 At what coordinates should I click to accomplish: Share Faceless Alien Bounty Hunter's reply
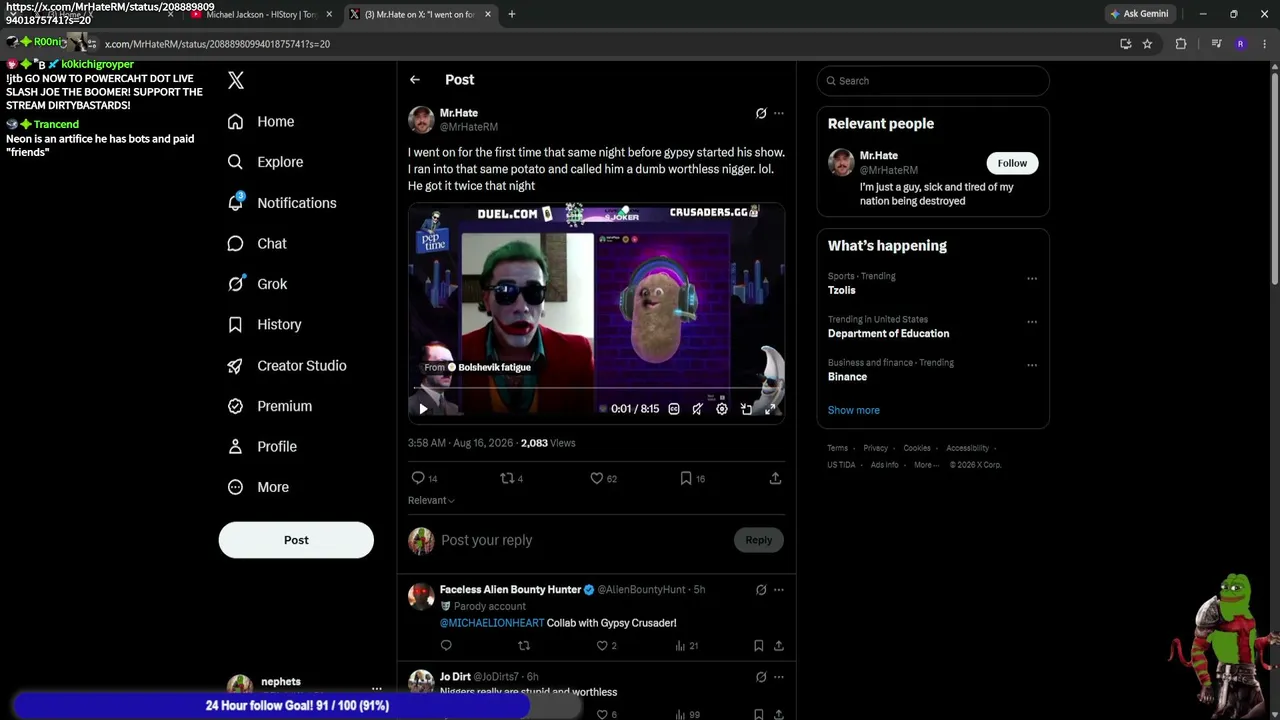[x=779, y=646]
